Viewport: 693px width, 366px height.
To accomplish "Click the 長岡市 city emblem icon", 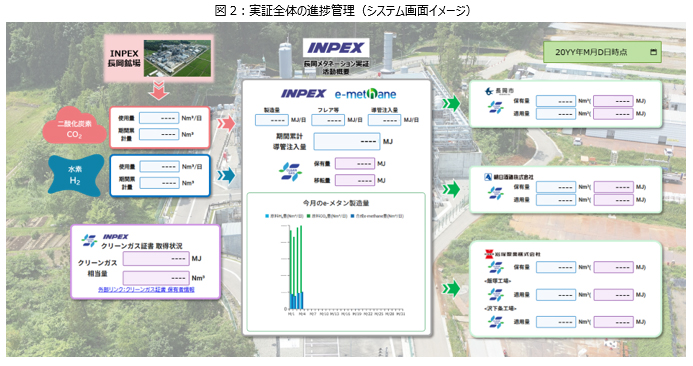I will tap(489, 91).
